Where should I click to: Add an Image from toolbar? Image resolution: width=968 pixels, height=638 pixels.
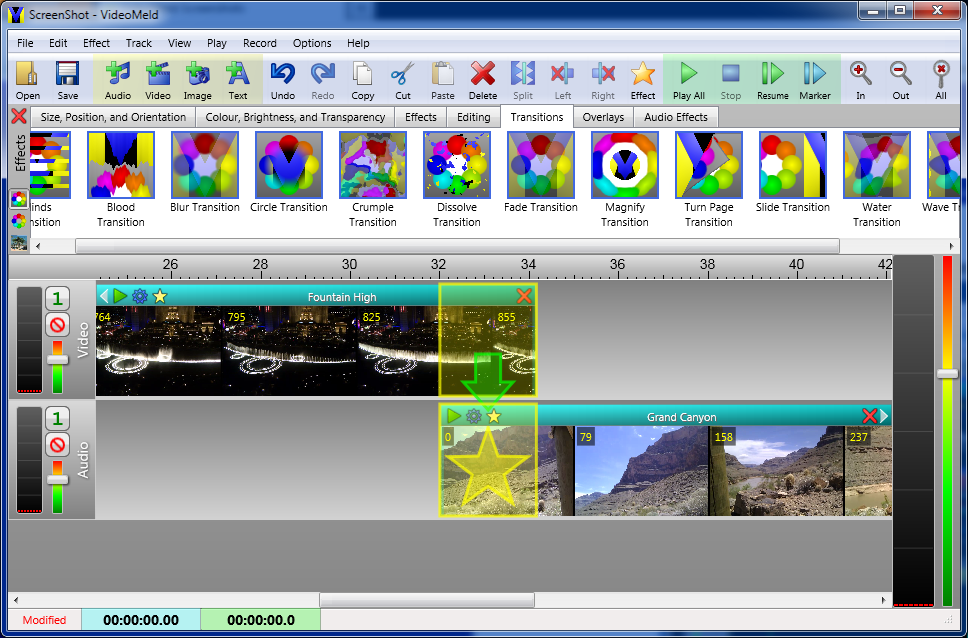[198, 80]
